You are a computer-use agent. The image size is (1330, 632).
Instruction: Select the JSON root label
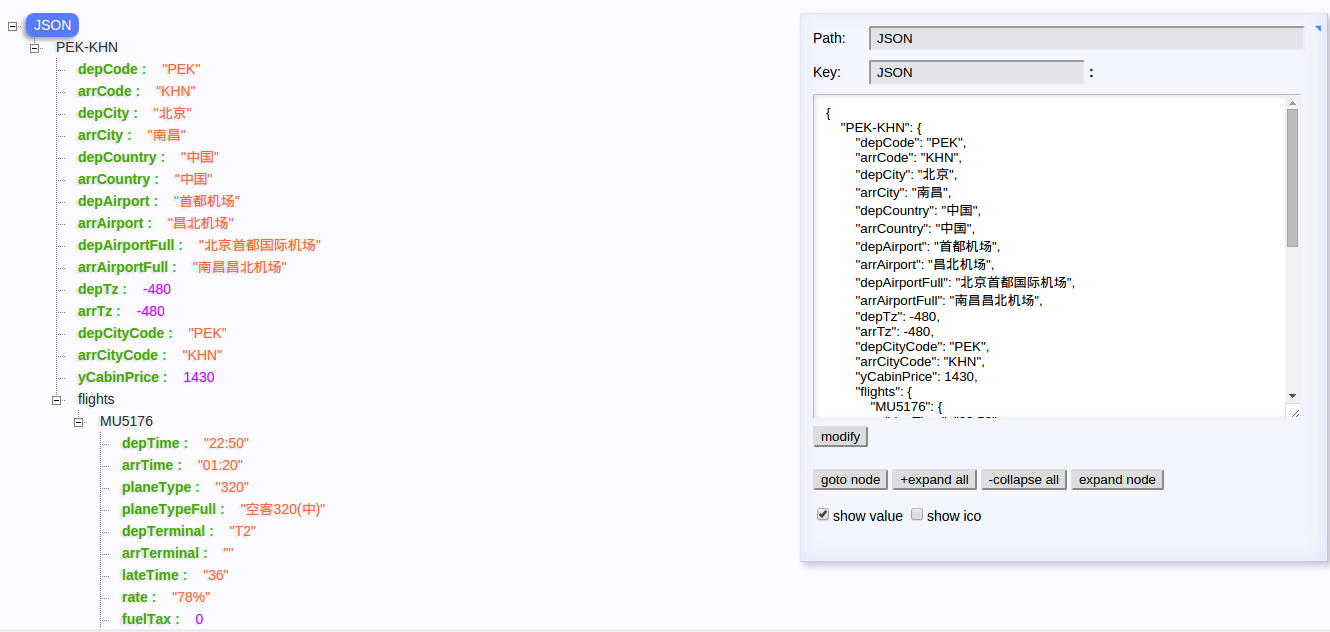tap(53, 25)
